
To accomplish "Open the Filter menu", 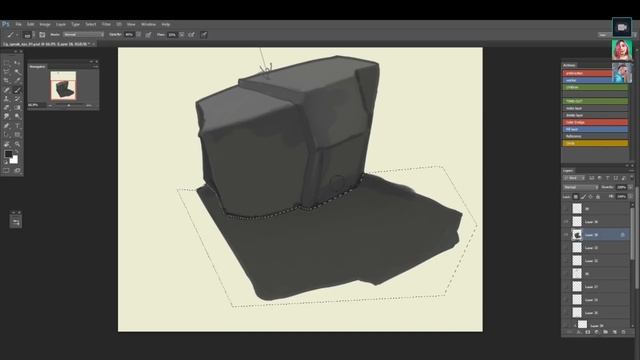I will point(106,24).
